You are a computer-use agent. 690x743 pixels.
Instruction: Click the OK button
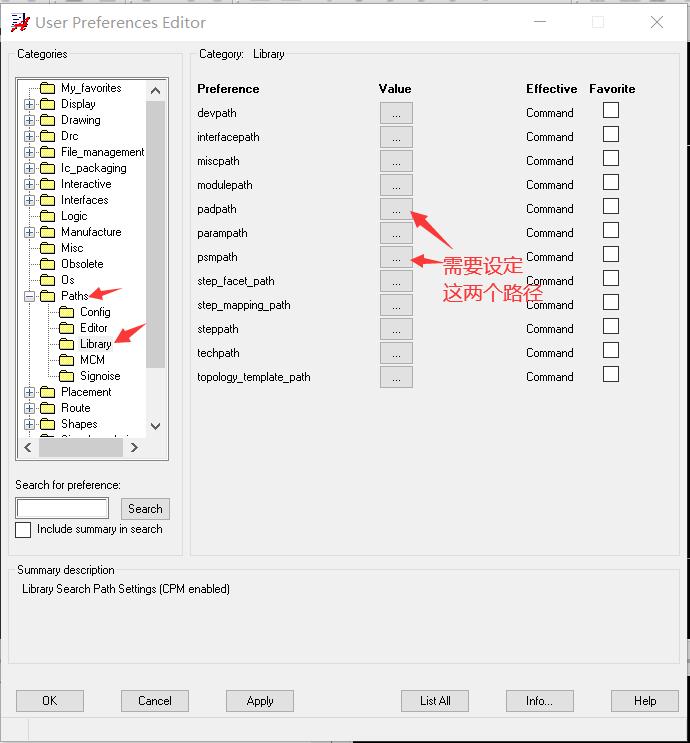(x=50, y=701)
